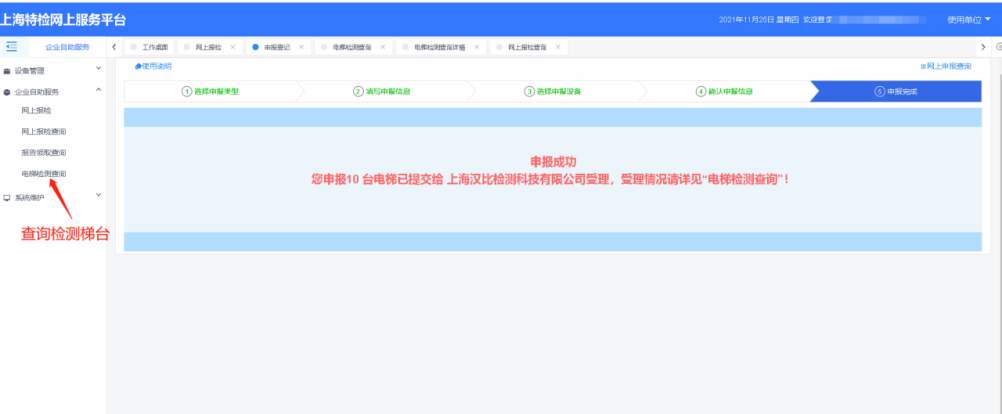
Task: Collapse the 企业自助服务 menu chevron
Action: point(98,89)
